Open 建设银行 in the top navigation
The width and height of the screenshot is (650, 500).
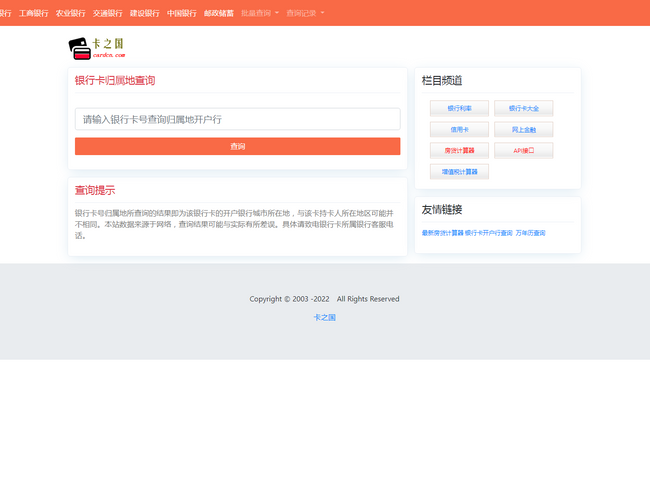point(145,13)
